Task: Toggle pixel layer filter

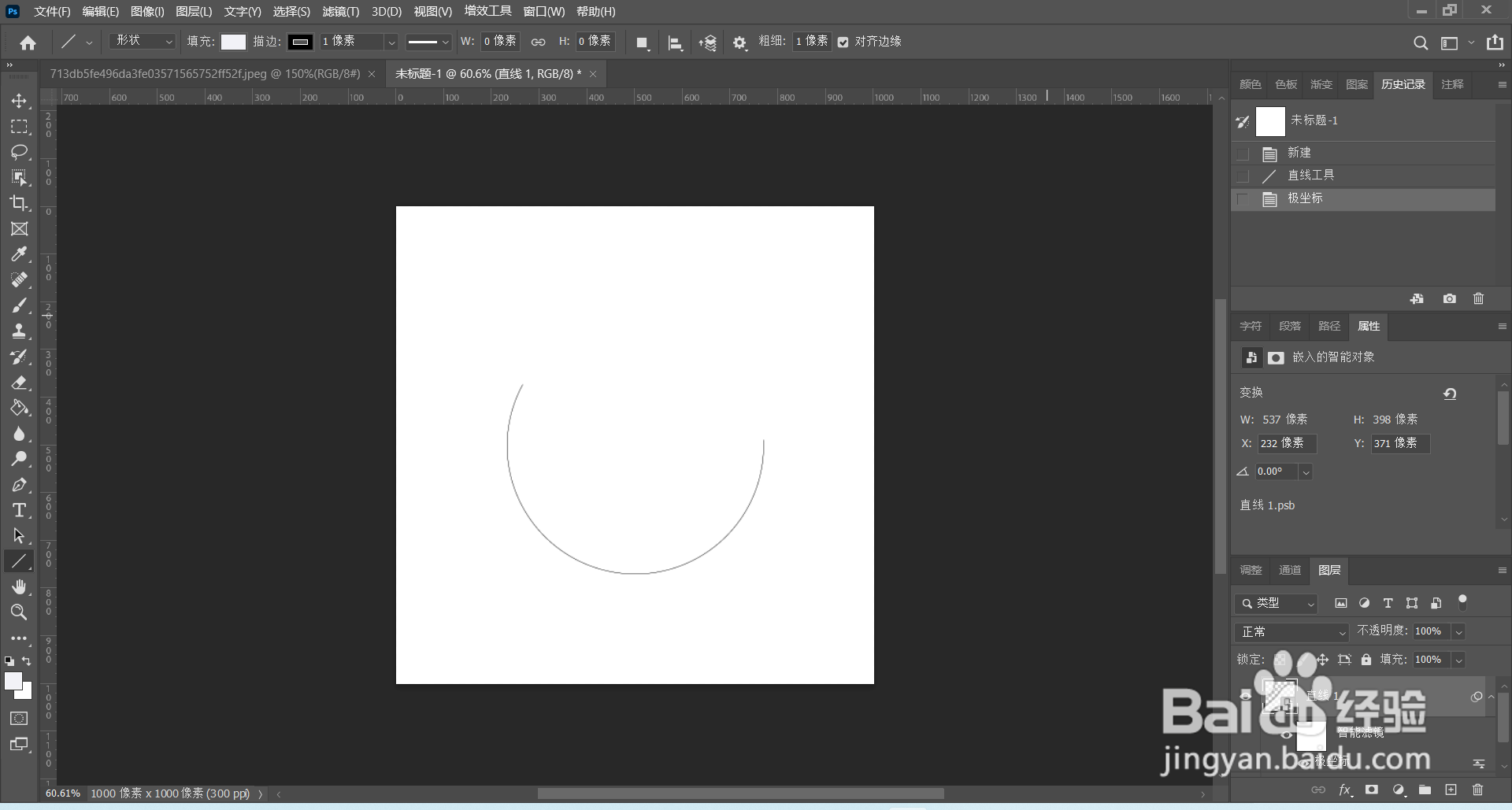Action: coord(1341,604)
